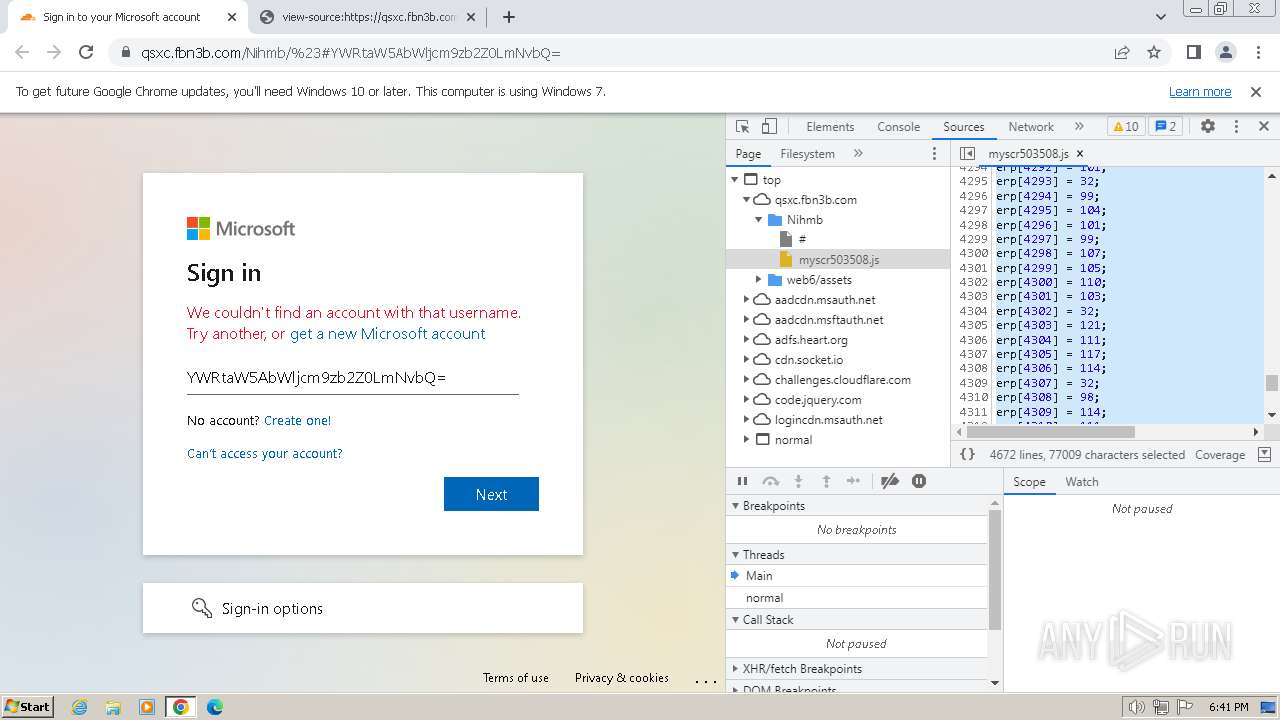
Task: Switch to the Elements tab
Action: 830,127
